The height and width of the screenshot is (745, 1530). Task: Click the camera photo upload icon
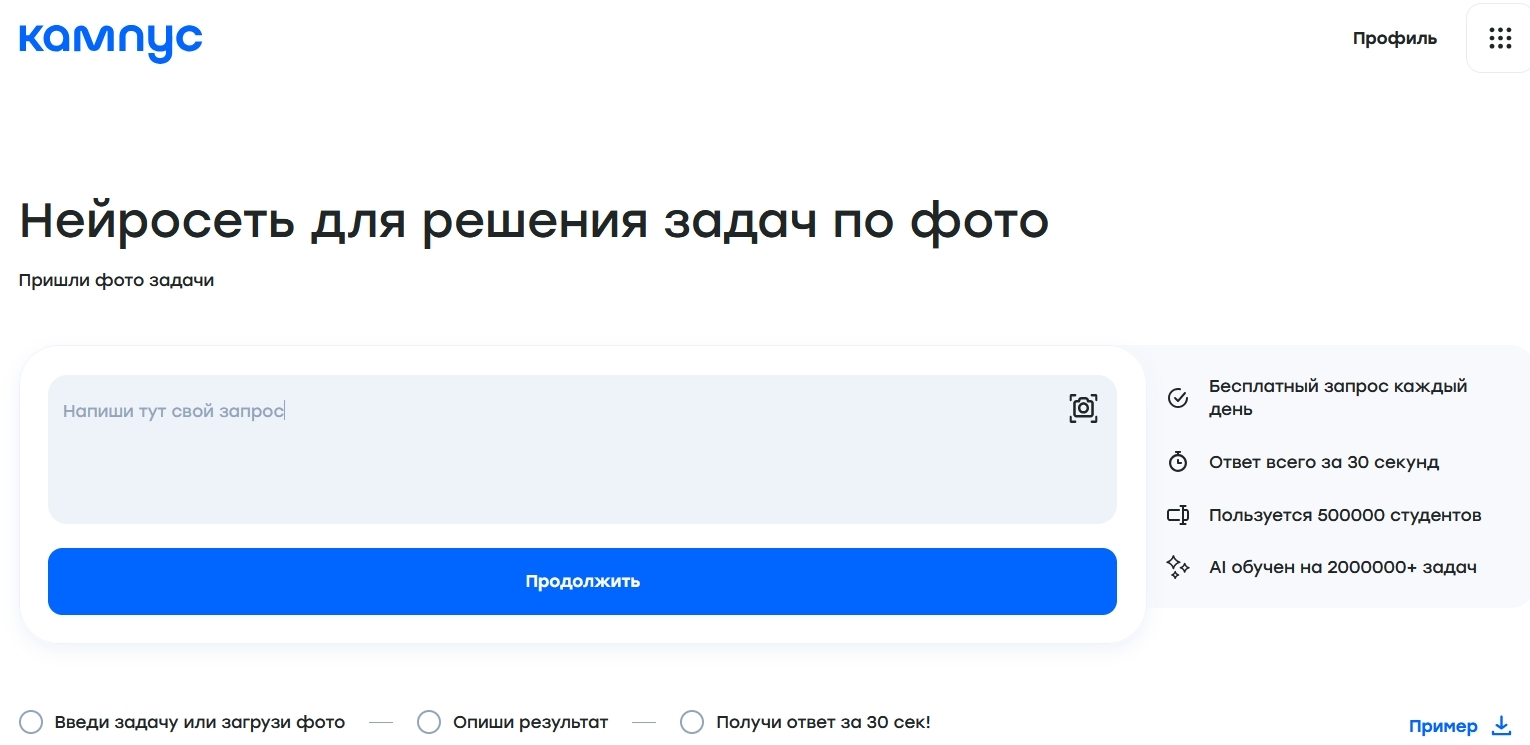pyautogui.click(x=1083, y=408)
